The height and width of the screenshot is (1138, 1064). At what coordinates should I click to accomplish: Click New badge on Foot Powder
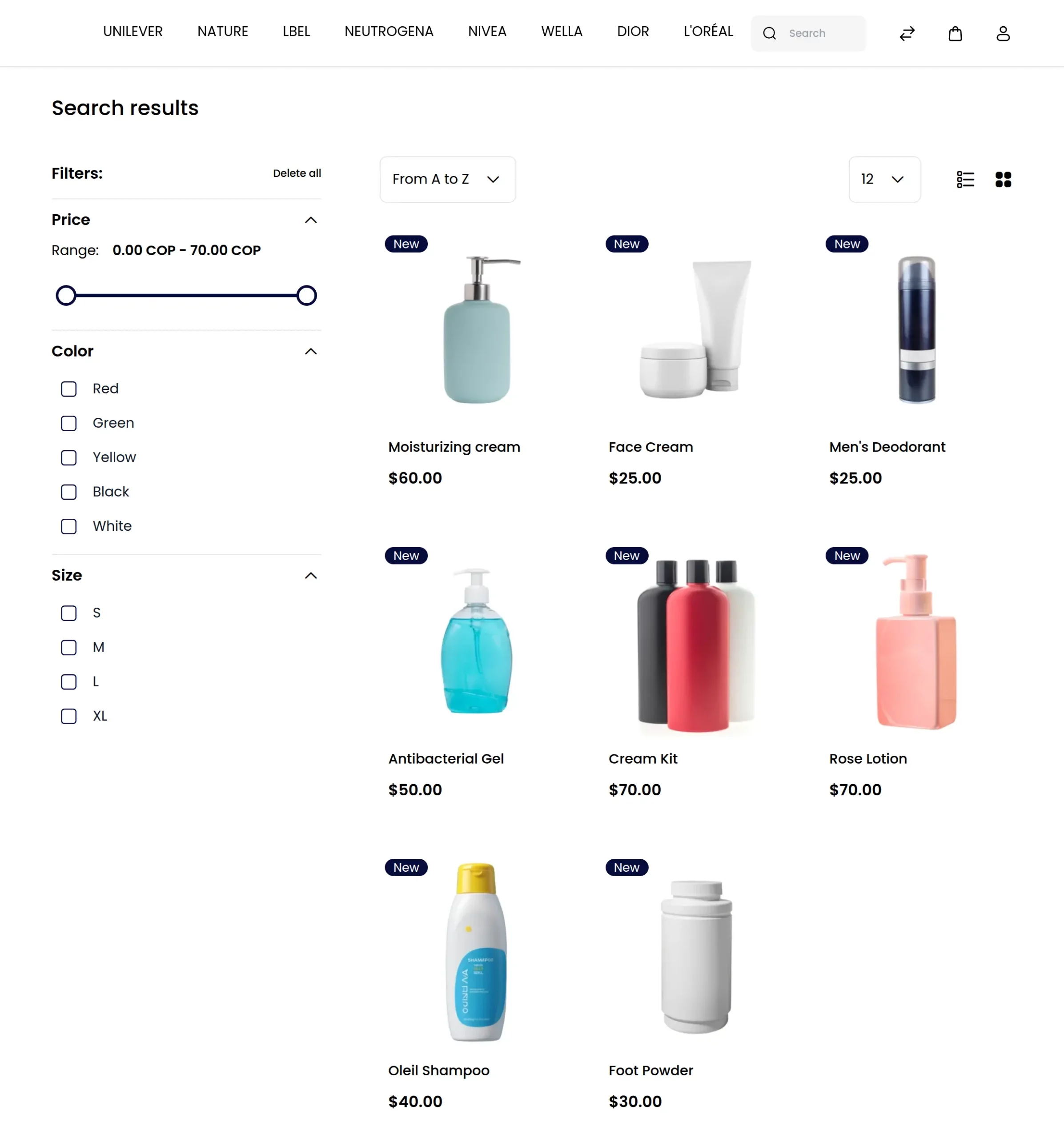pos(626,868)
